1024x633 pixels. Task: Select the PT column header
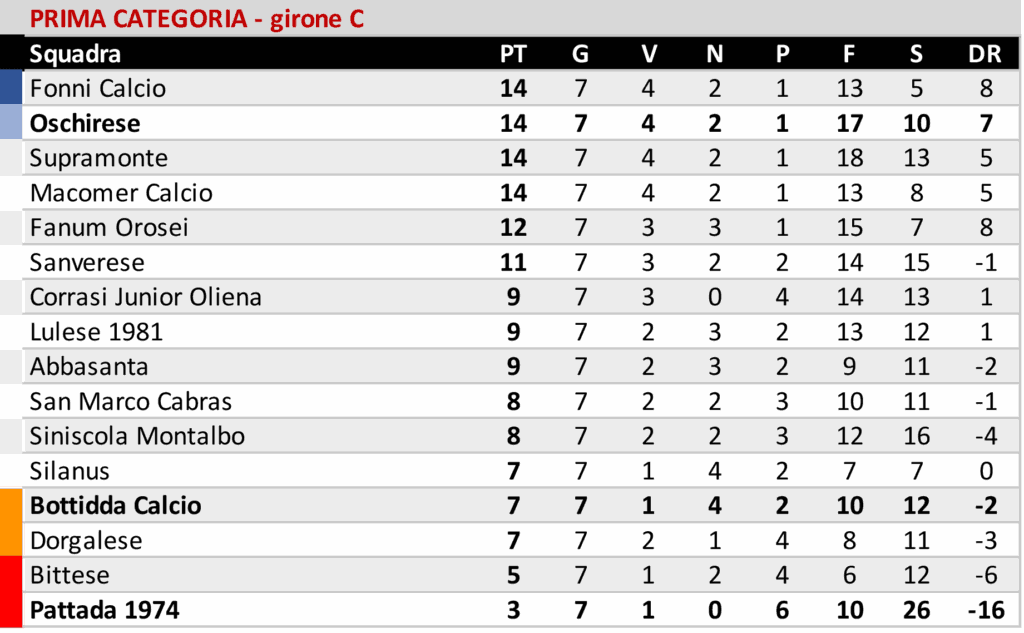pos(512,54)
